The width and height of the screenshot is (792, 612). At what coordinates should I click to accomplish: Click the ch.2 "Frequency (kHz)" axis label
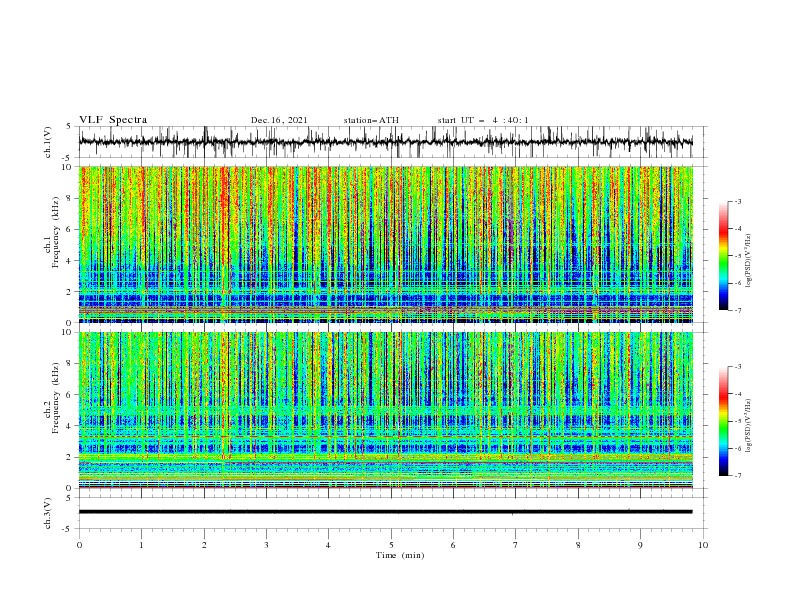pos(56,398)
